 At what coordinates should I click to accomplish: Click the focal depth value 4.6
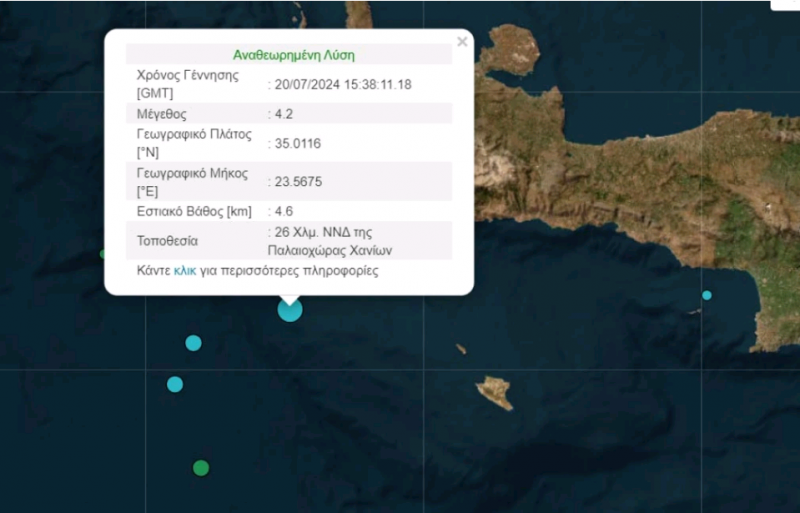tap(282, 211)
